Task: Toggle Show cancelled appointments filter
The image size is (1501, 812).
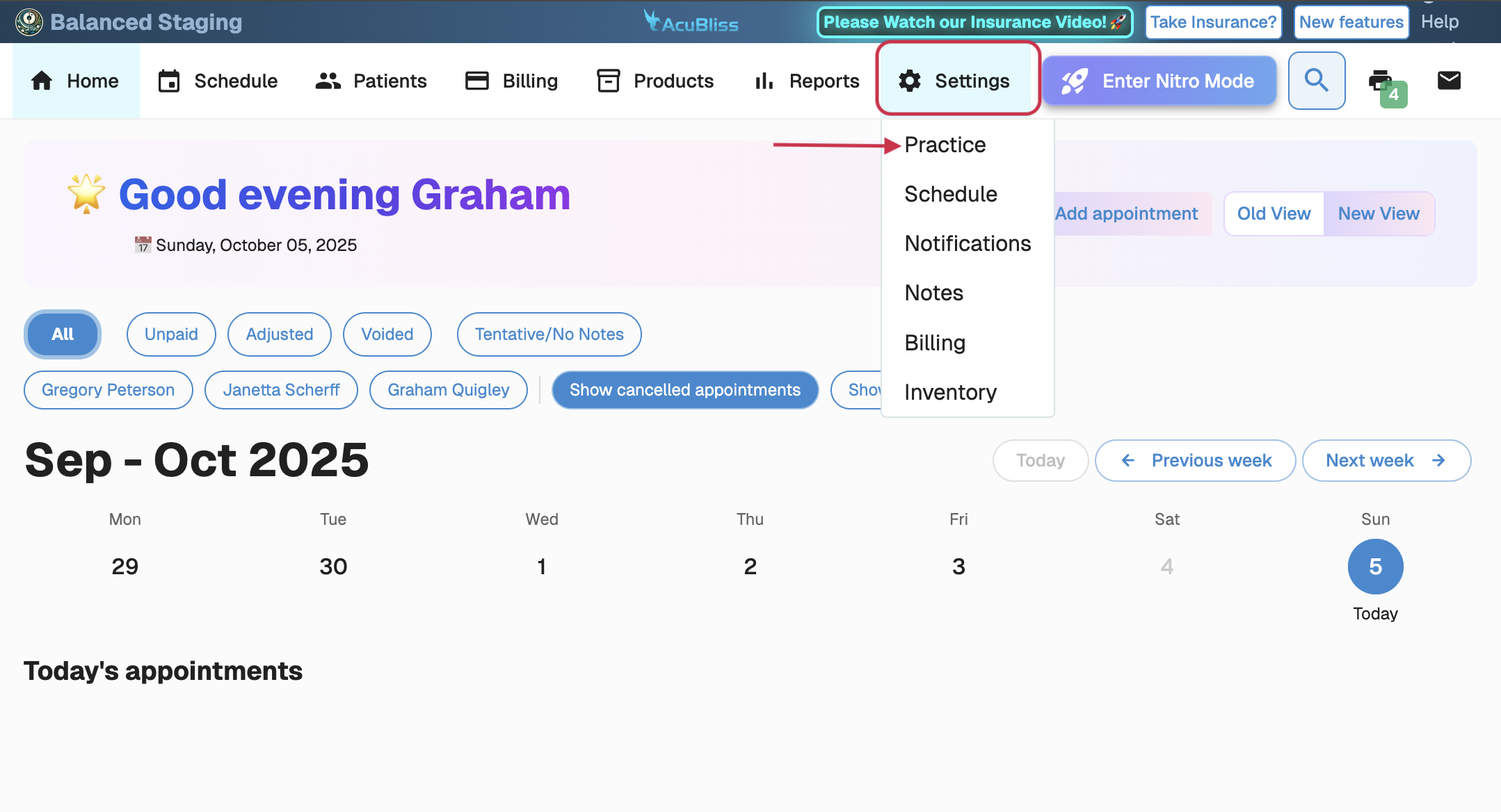Action: [684, 390]
